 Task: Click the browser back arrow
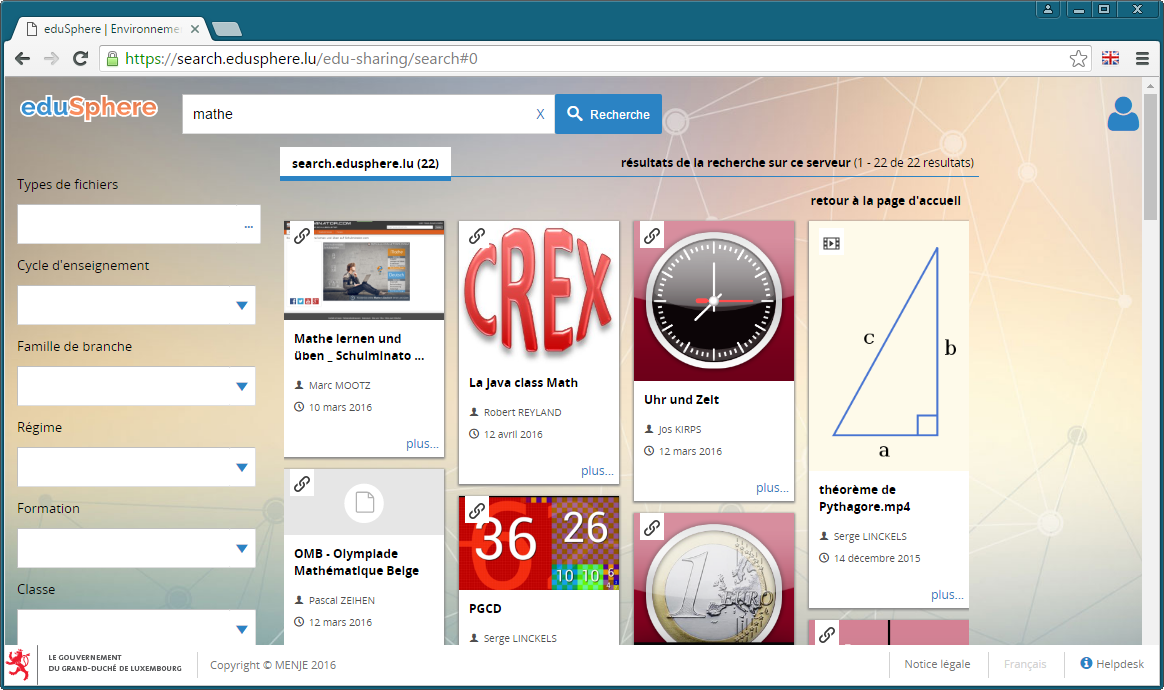[22, 59]
